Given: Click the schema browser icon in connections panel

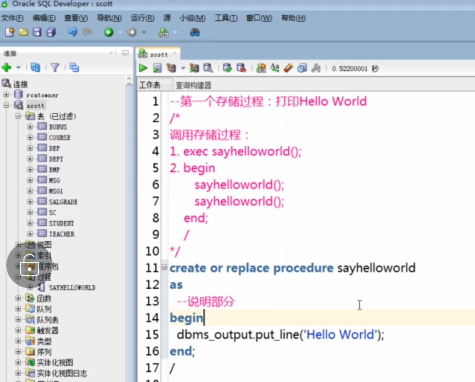Looking at the screenshot, I should (74, 68).
